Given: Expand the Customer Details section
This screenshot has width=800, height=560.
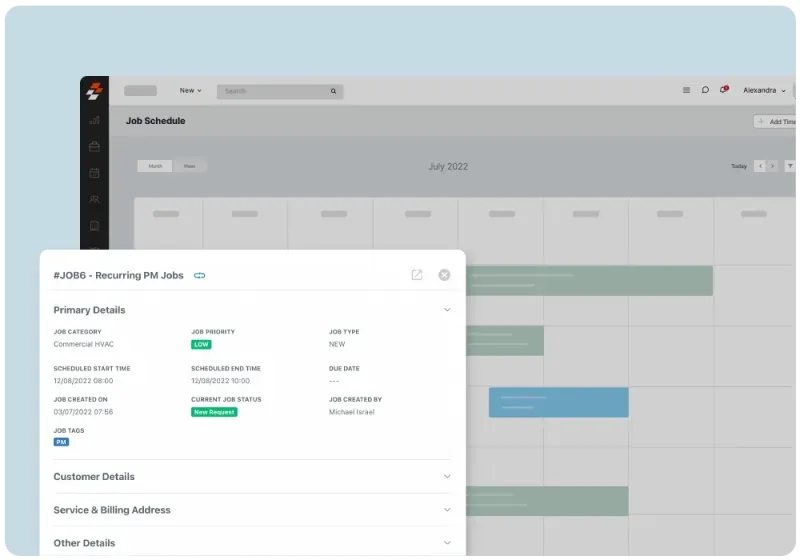Looking at the screenshot, I should click(447, 477).
